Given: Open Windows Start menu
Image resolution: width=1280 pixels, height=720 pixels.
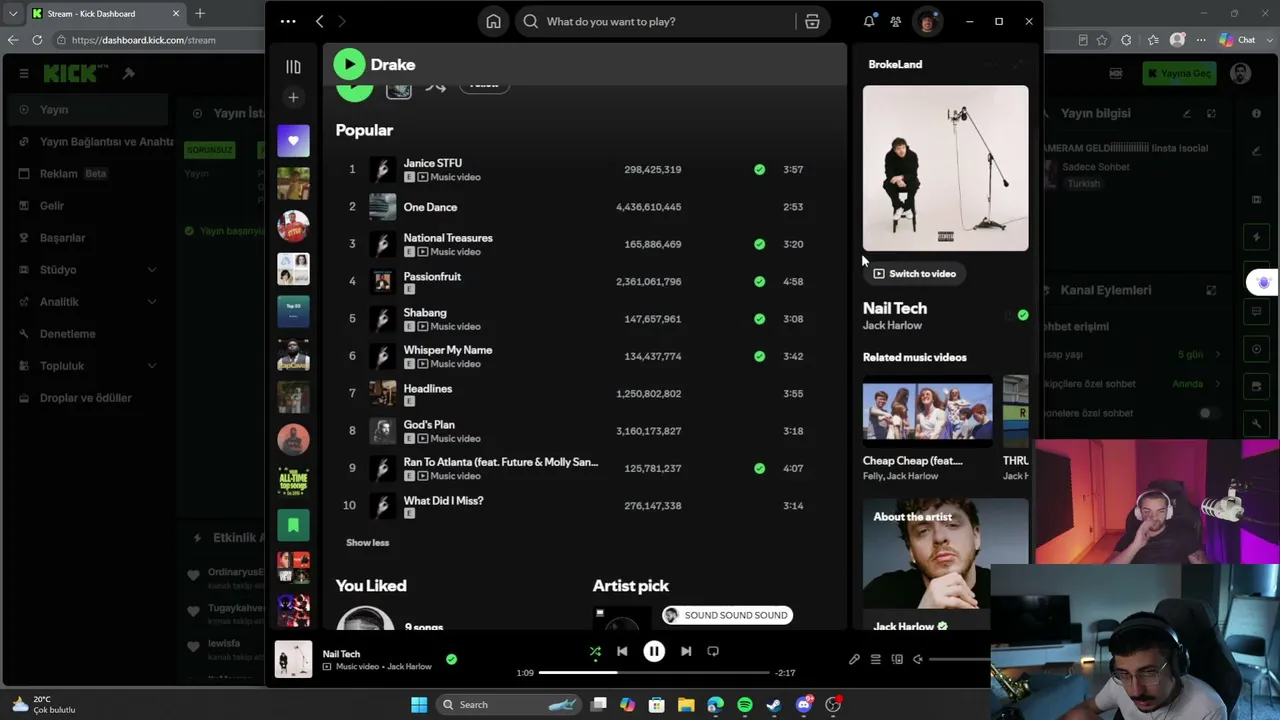Looking at the screenshot, I should pyautogui.click(x=419, y=705).
